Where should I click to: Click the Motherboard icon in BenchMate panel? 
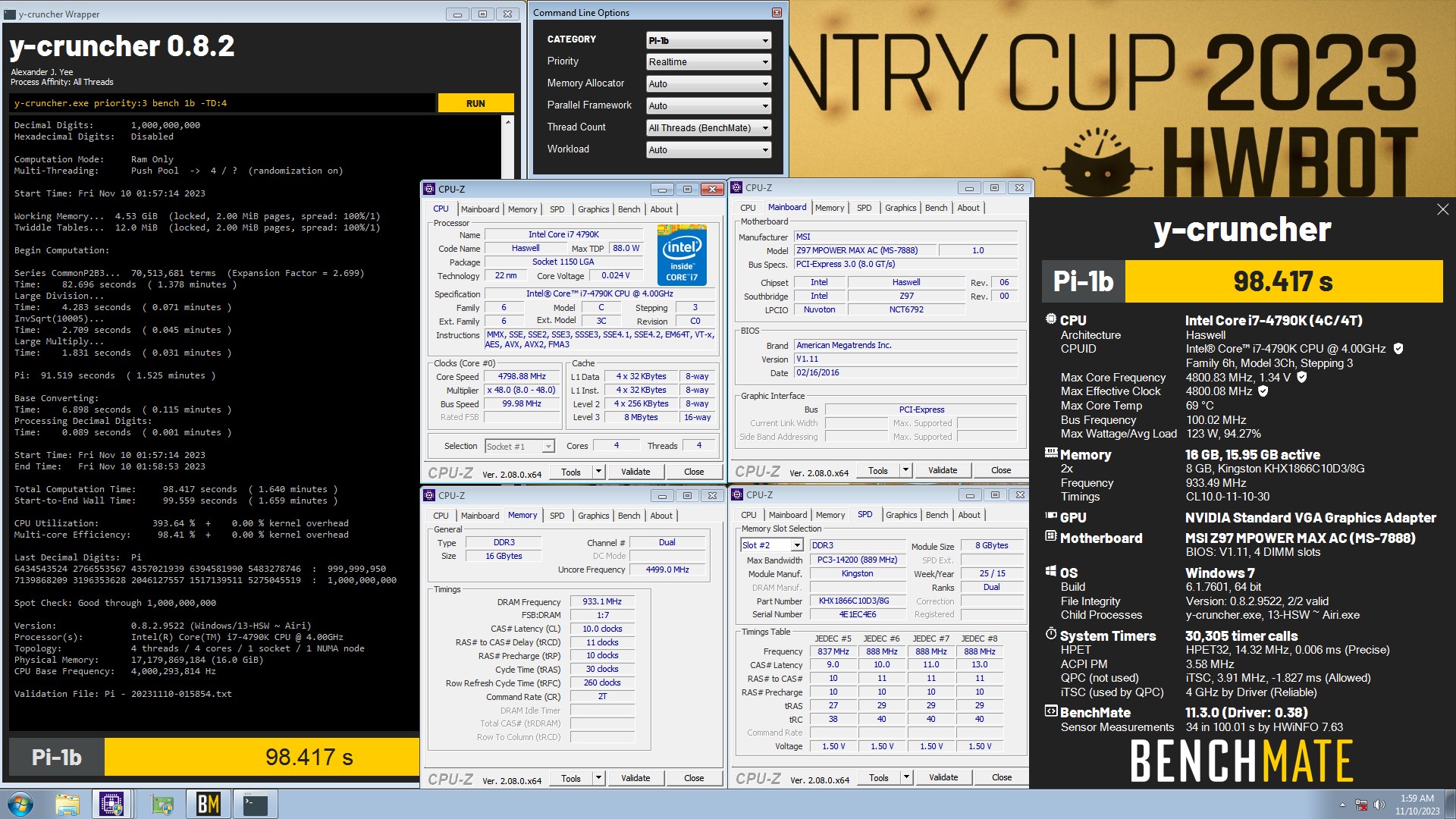(1051, 536)
